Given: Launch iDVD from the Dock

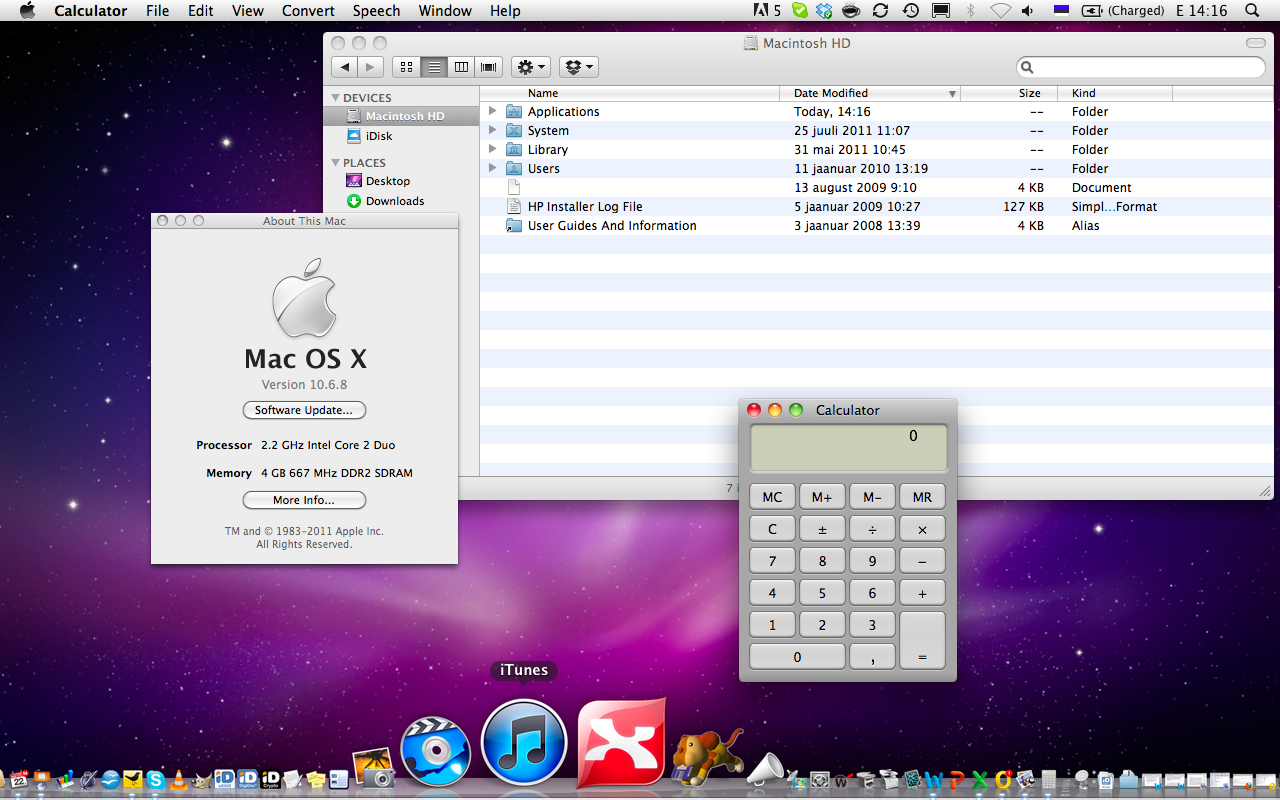Looking at the screenshot, I should [x=436, y=753].
